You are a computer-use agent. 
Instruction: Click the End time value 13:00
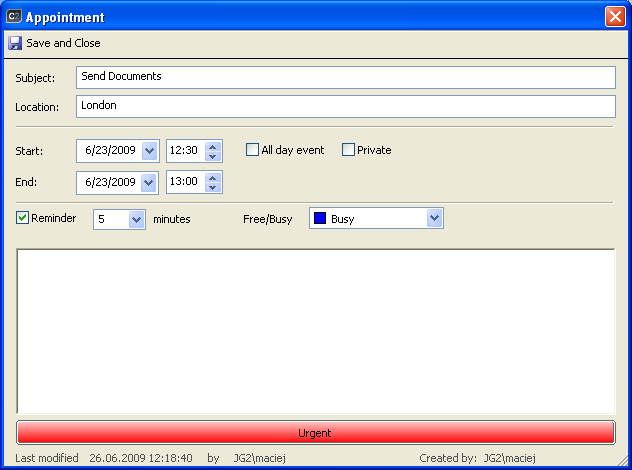click(184, 181)
